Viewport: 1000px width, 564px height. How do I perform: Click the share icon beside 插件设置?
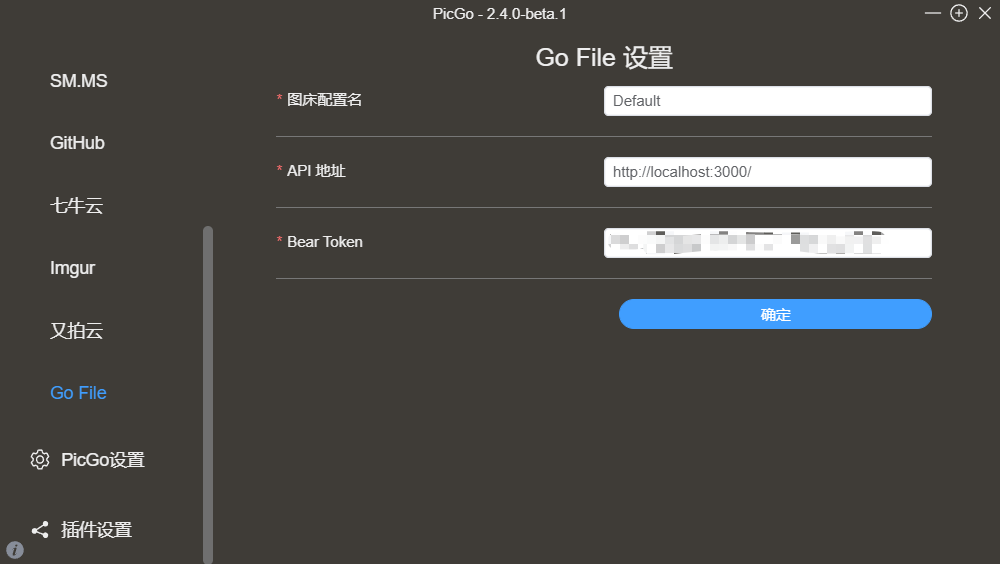tap(40, 530)
